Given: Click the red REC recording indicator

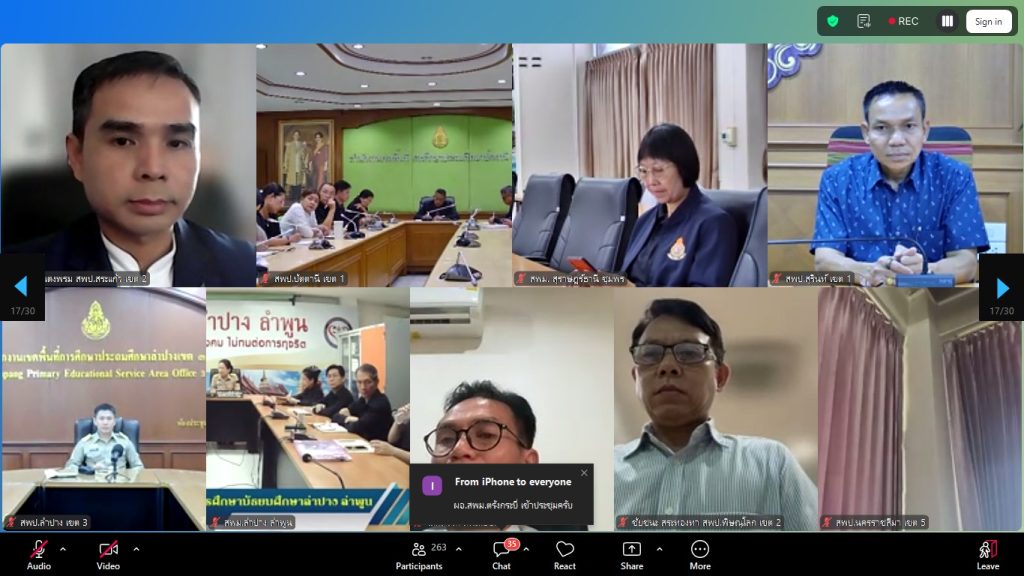Looking at the screenshot, I should click(903, 21).
